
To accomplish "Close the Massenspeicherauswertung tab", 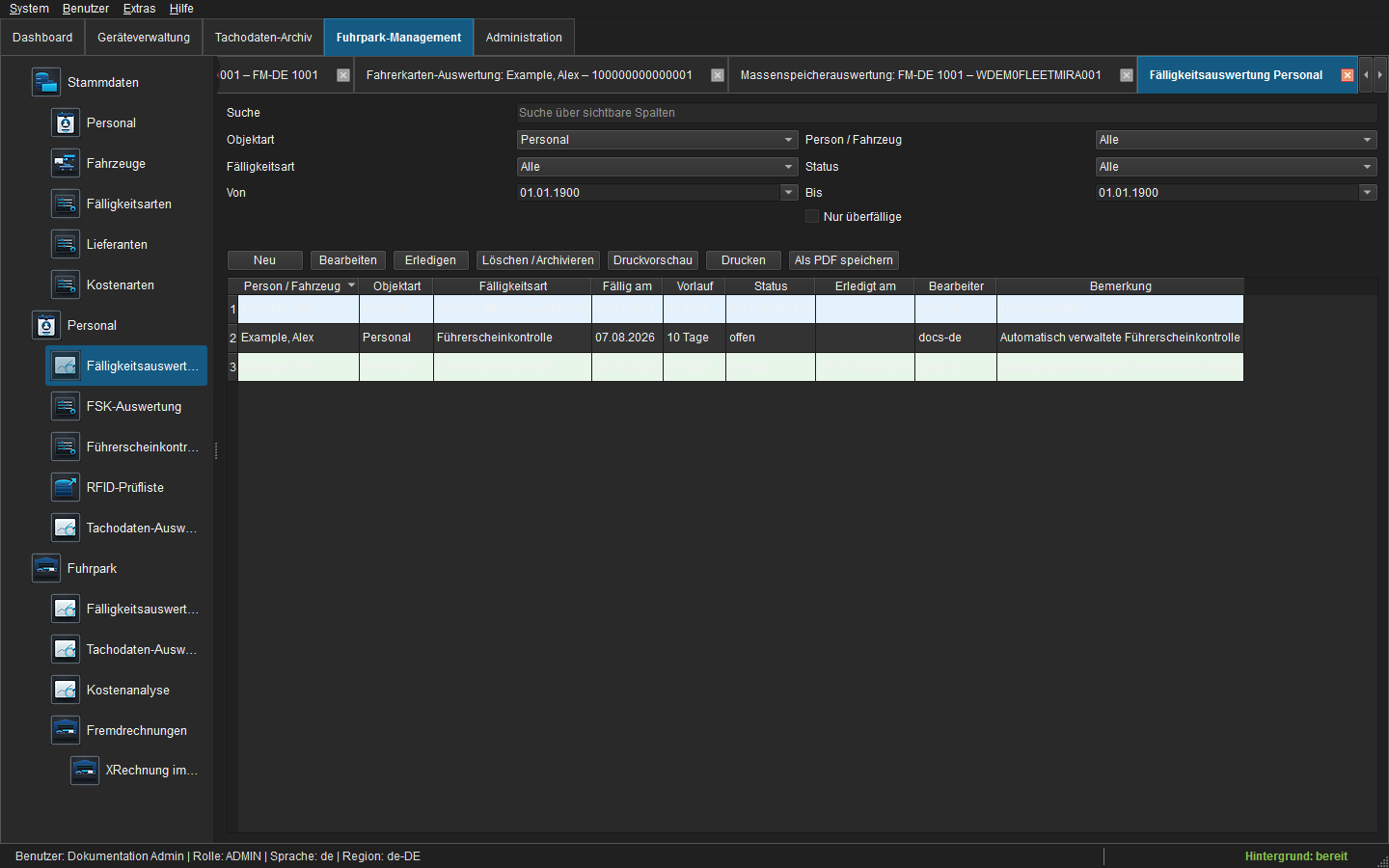I will pyautogui.click(x=1126, y=75).
